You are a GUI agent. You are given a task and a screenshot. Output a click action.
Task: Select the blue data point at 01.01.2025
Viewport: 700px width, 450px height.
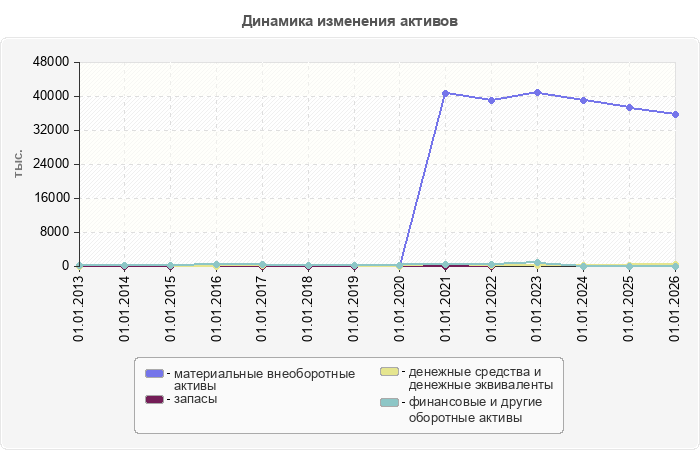tap(629, 108)
